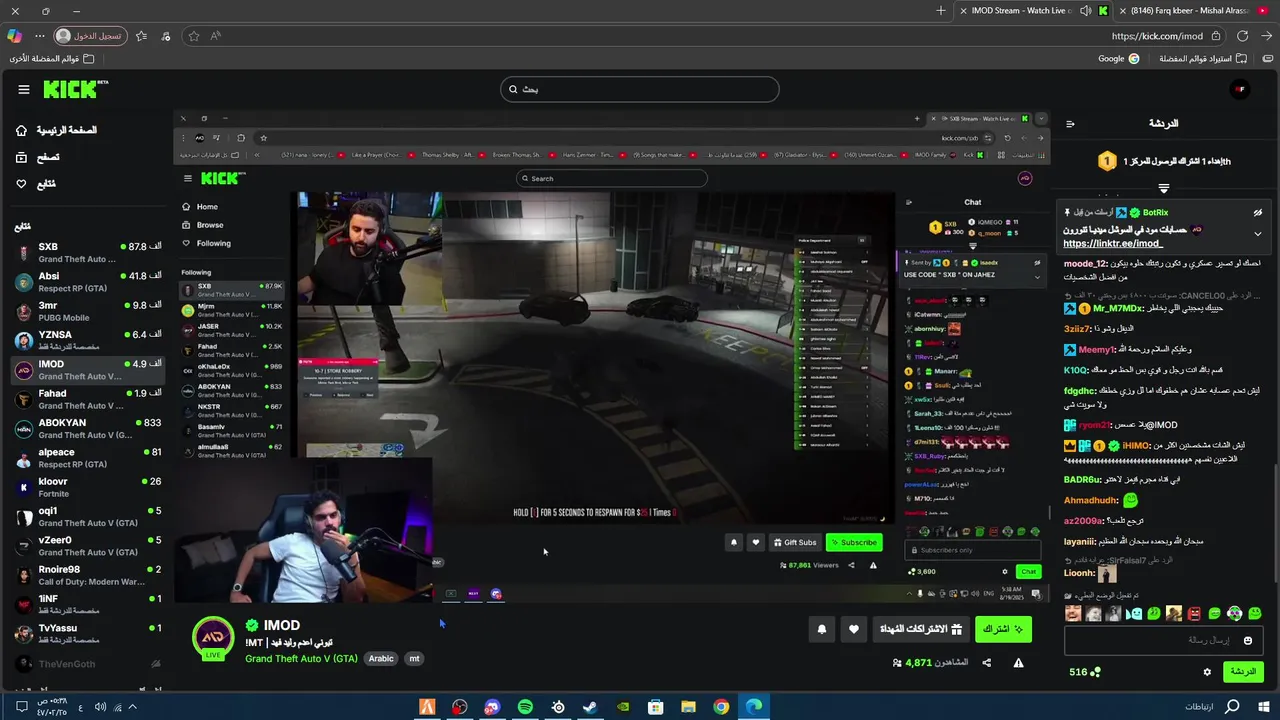The width and height of the screenshot is (1280, 720).
Task: Open Absi channel in sidebar
Action: pos(88,282)
